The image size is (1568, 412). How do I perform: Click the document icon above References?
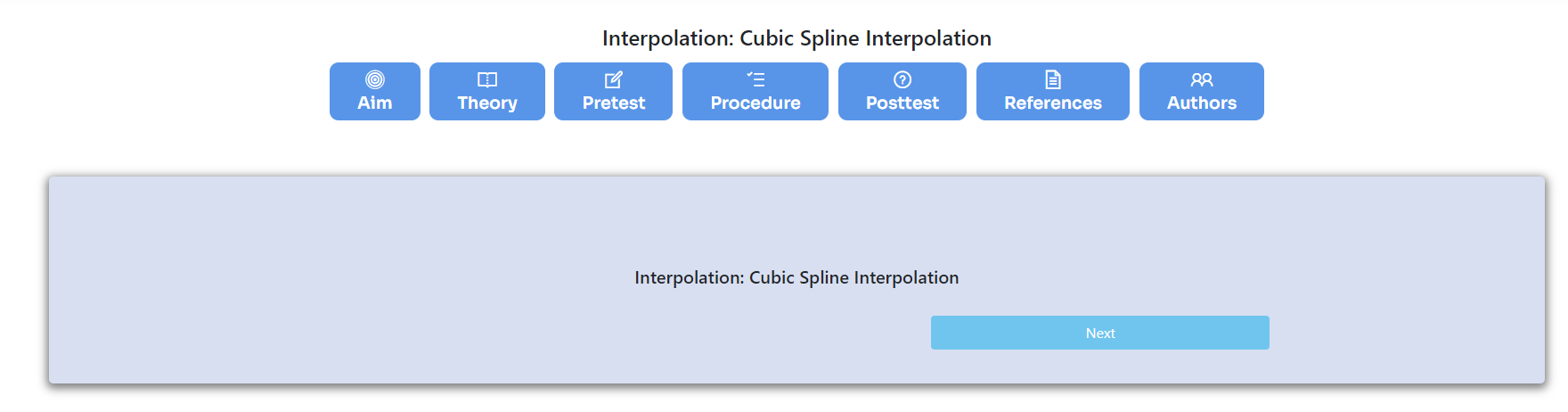pyautogui.click(x=1053, y=79)
